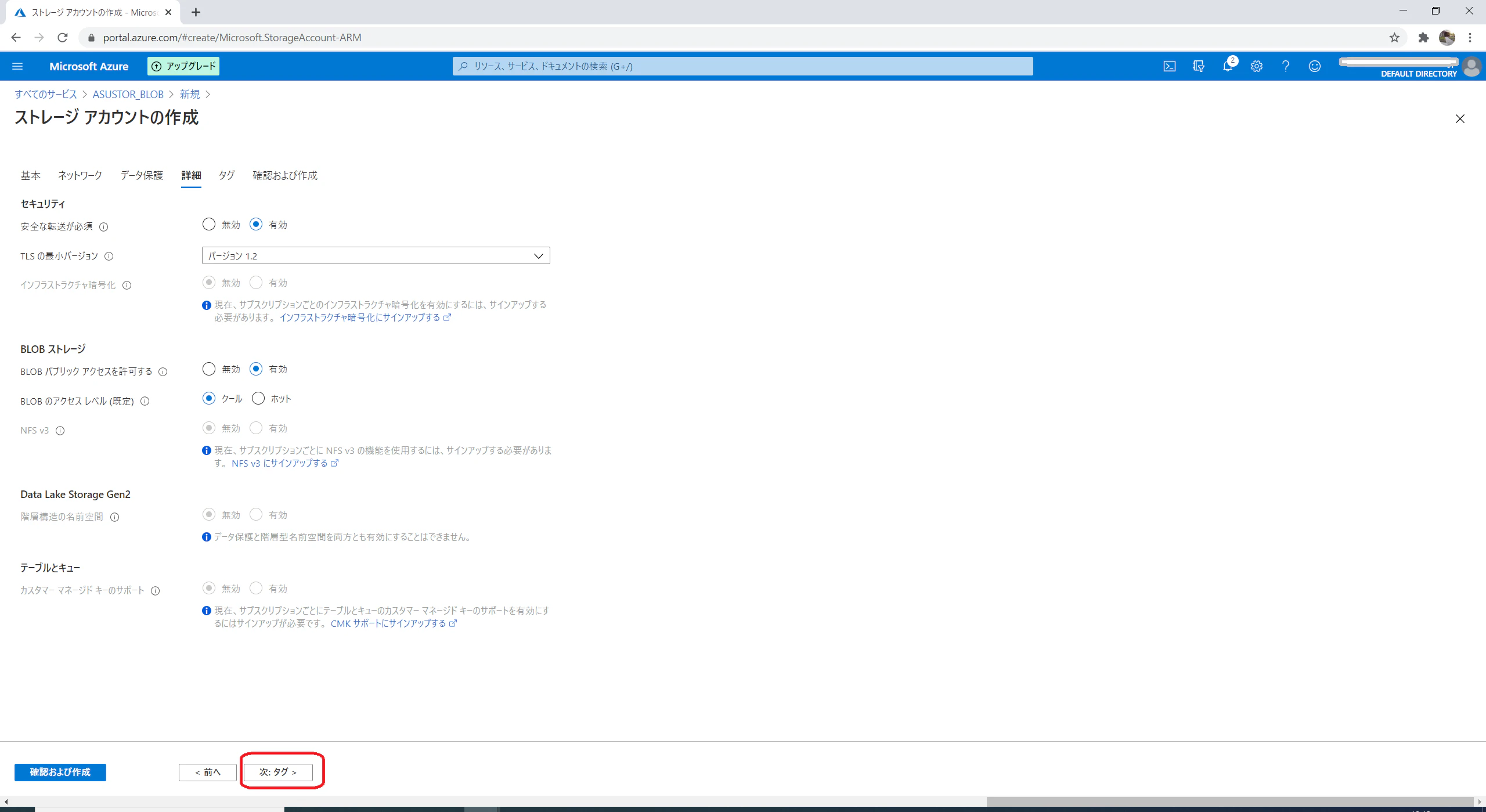Close the storage account creation blade

pos(1460,119)
